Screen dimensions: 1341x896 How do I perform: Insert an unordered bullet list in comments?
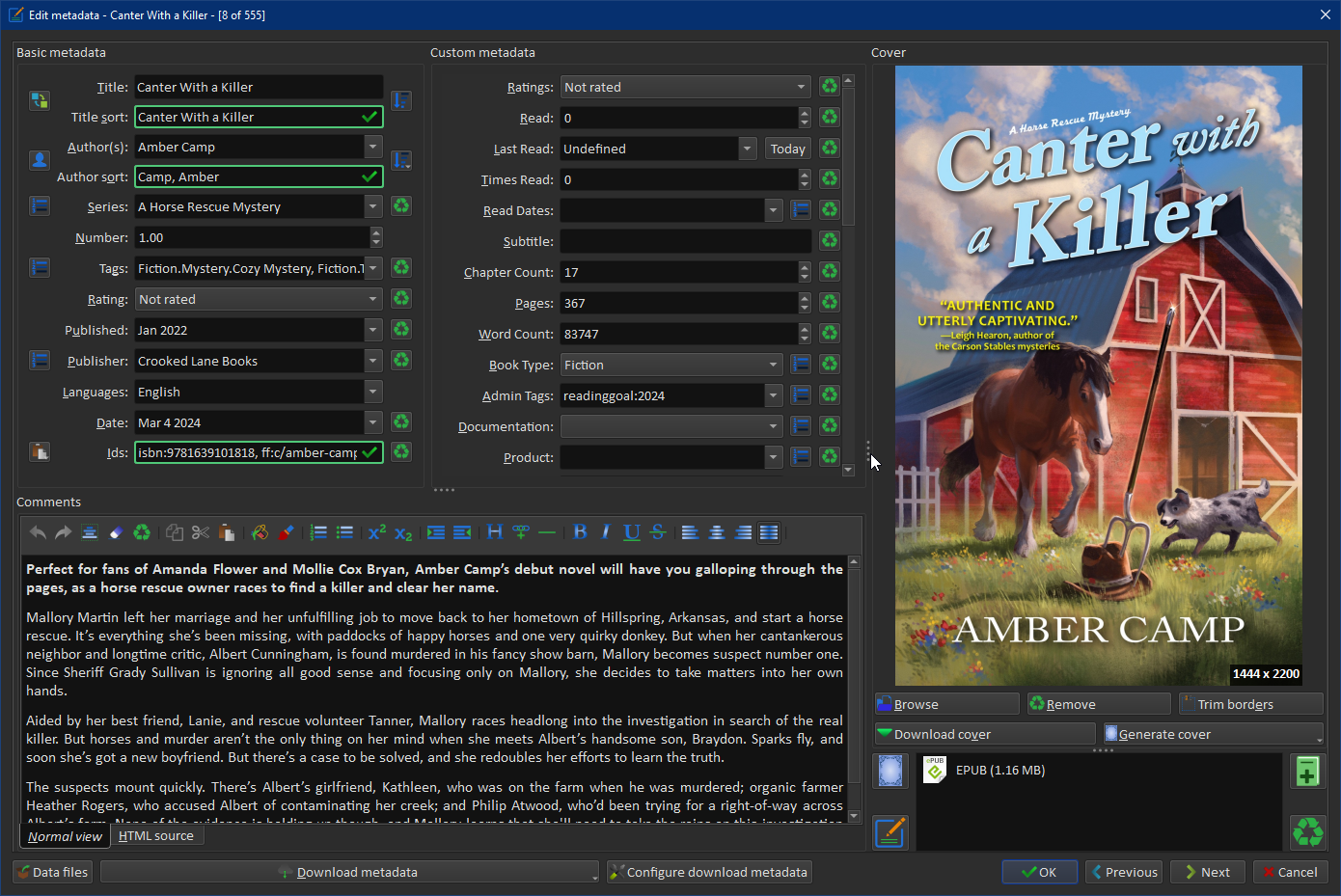344,532
